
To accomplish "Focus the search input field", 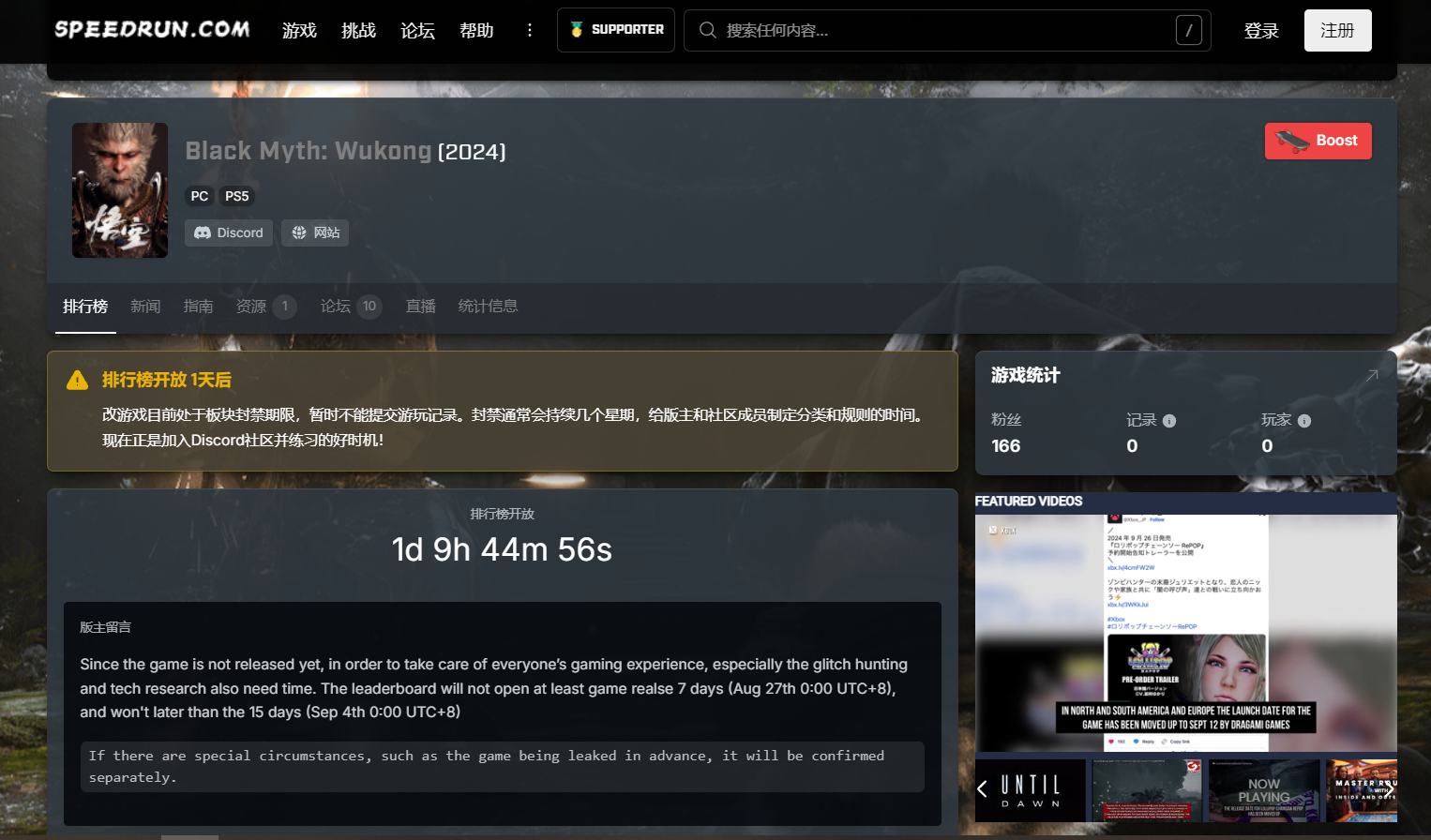I will (x=938, y=30).
